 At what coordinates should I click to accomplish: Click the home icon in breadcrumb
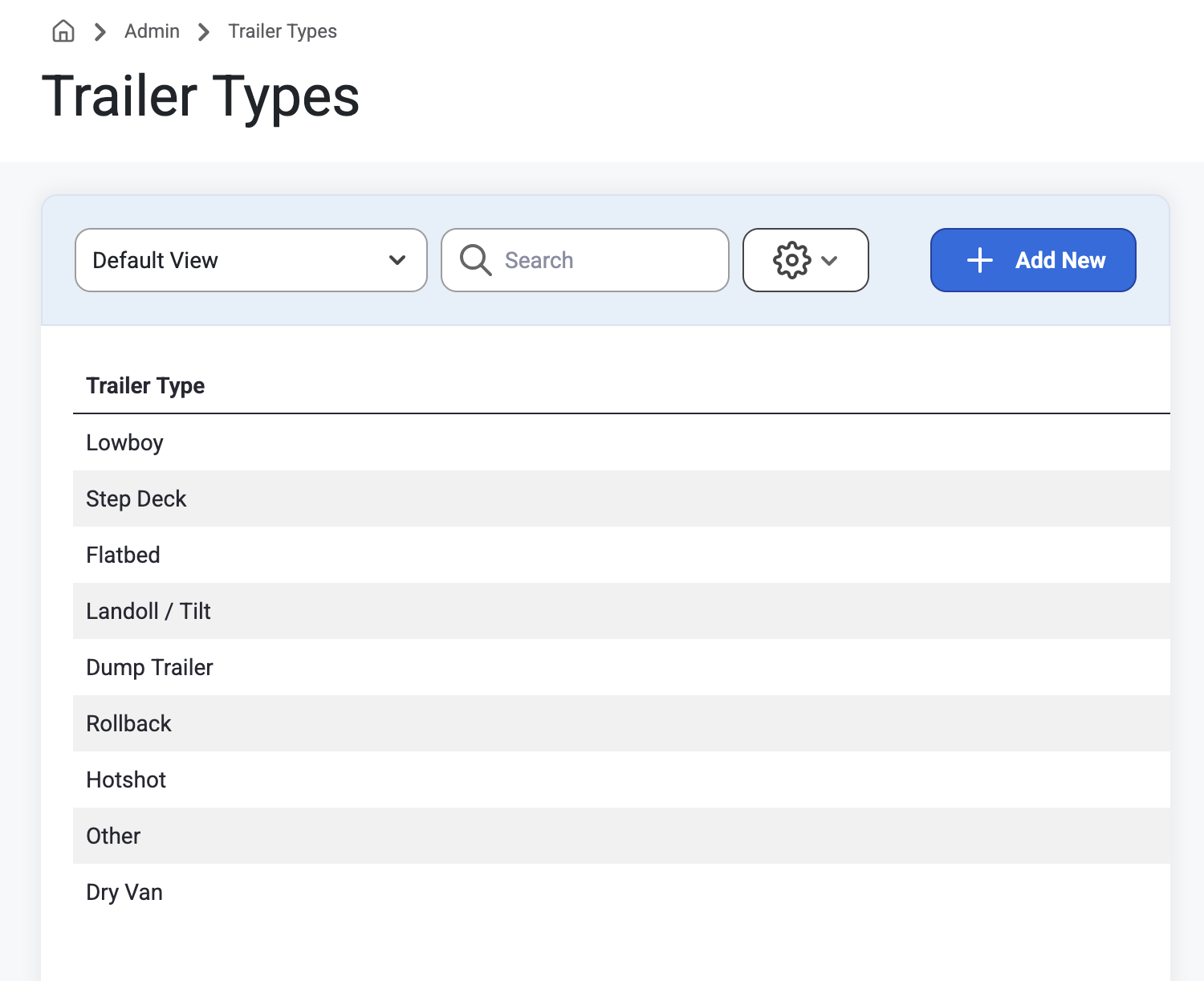tap(63, 31)
